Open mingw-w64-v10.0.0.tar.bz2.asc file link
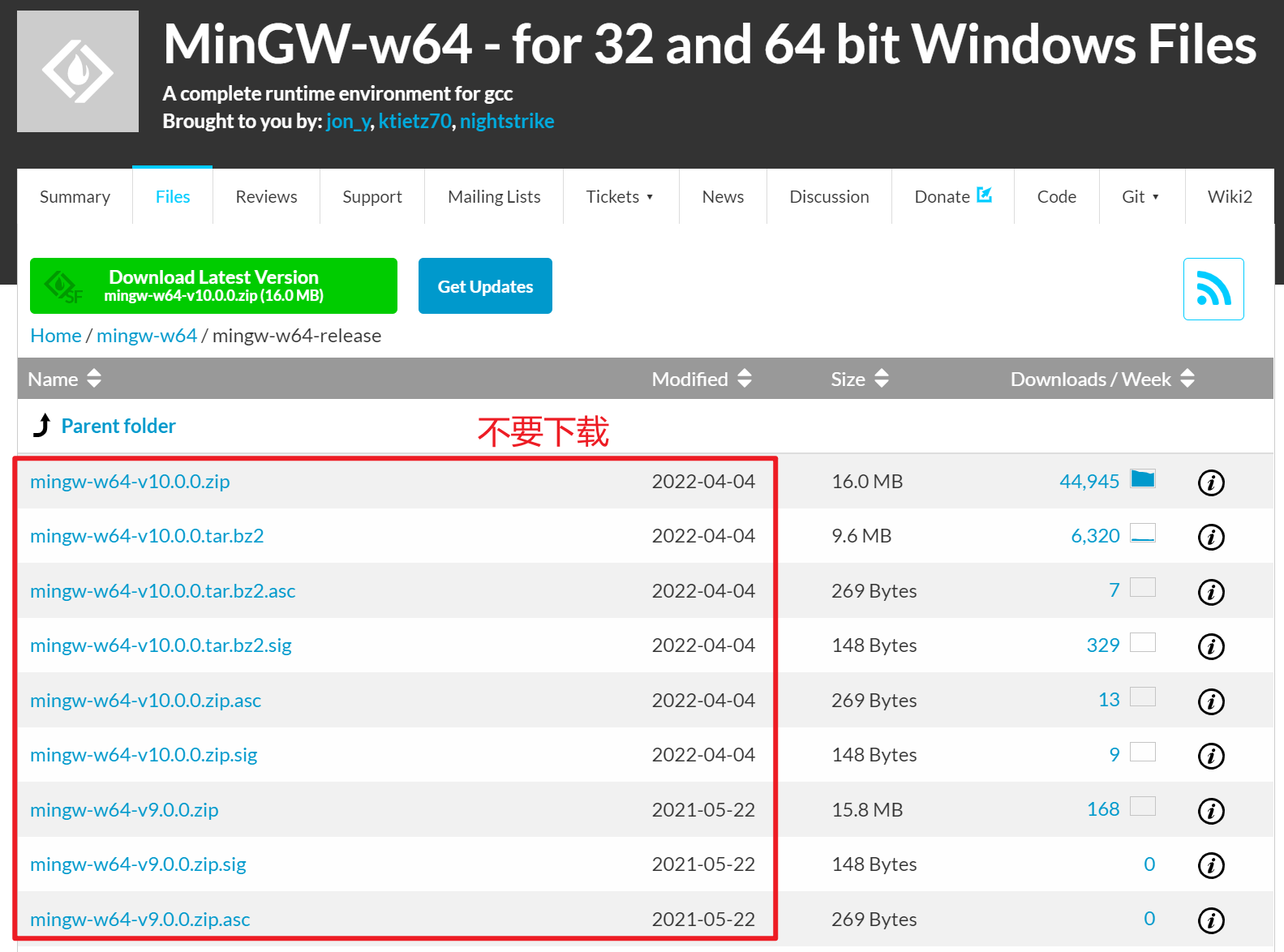Image resolution: width=1284 pixels, height=952 pixels. point(163,590)
